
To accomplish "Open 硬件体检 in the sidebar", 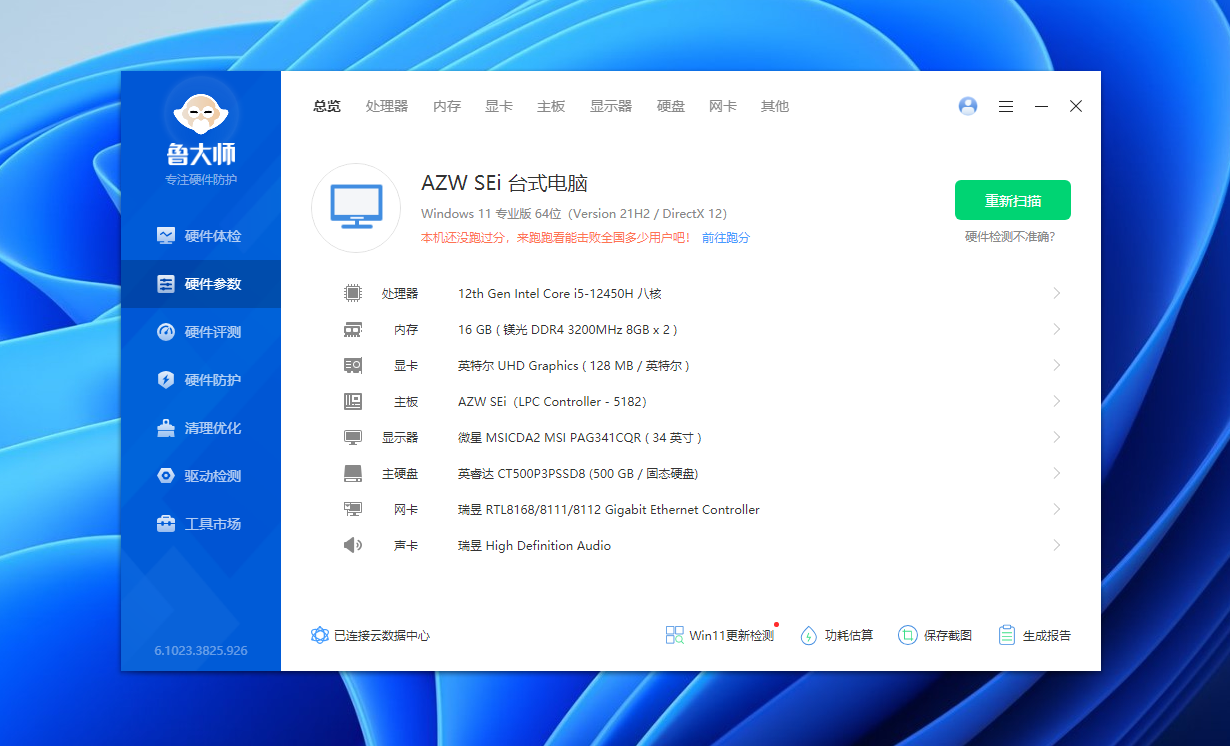I will click(x=201, y=236).
